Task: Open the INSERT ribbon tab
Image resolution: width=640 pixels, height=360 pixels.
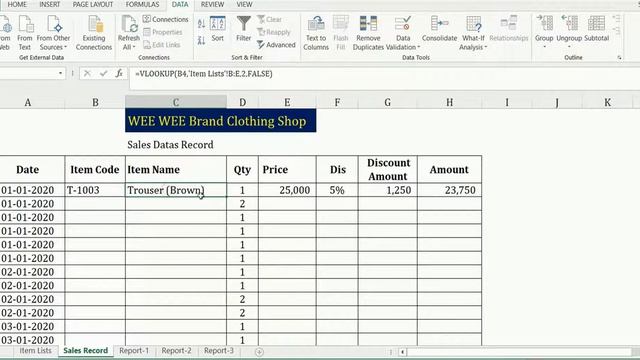Action: tap(49, 4)
